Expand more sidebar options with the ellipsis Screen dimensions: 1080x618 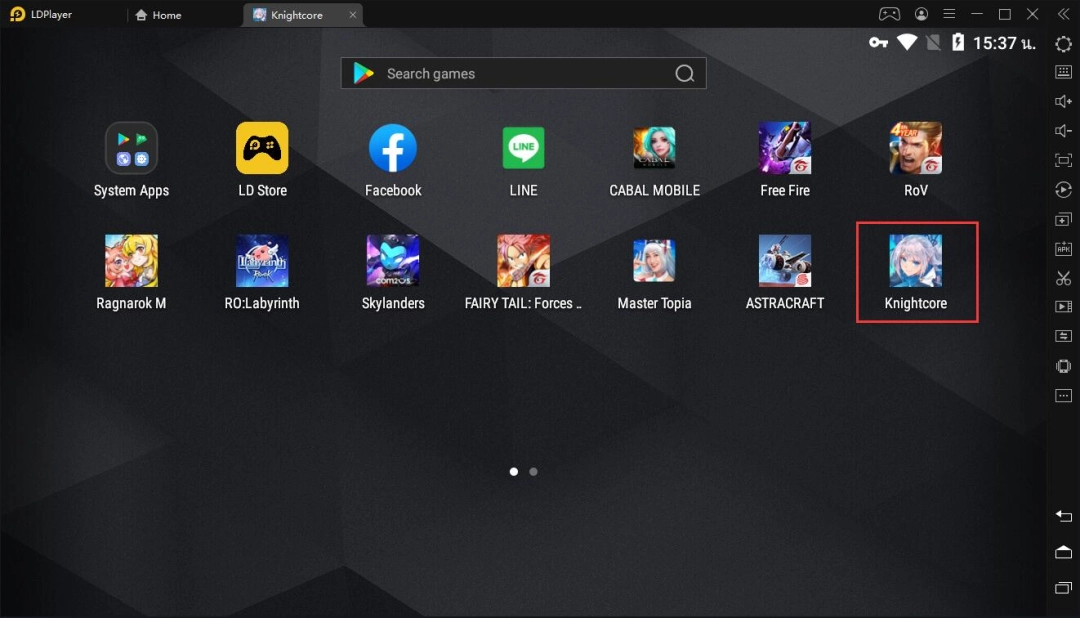(1063, 395)
